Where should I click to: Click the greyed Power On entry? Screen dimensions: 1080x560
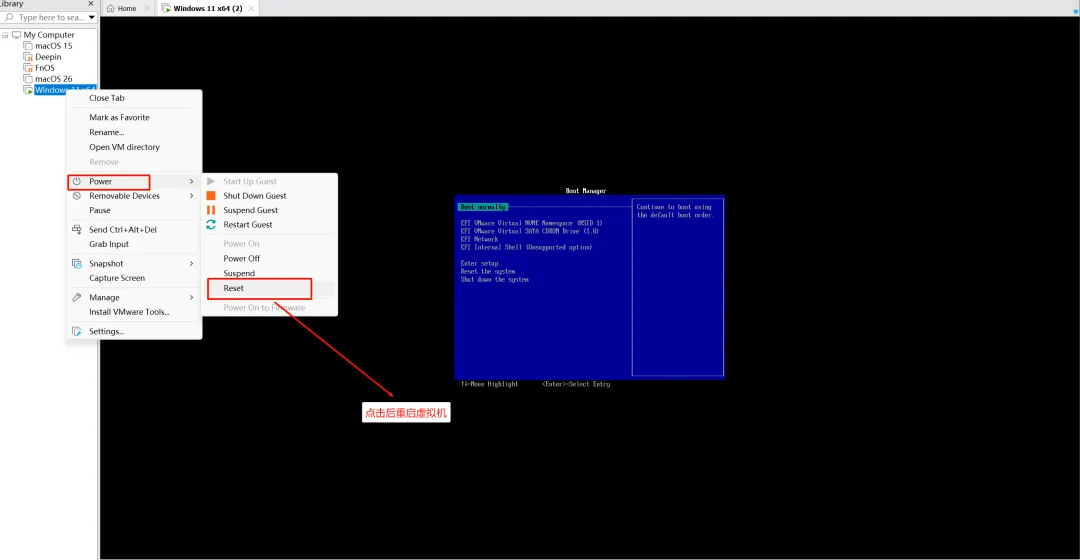point(241,243)
